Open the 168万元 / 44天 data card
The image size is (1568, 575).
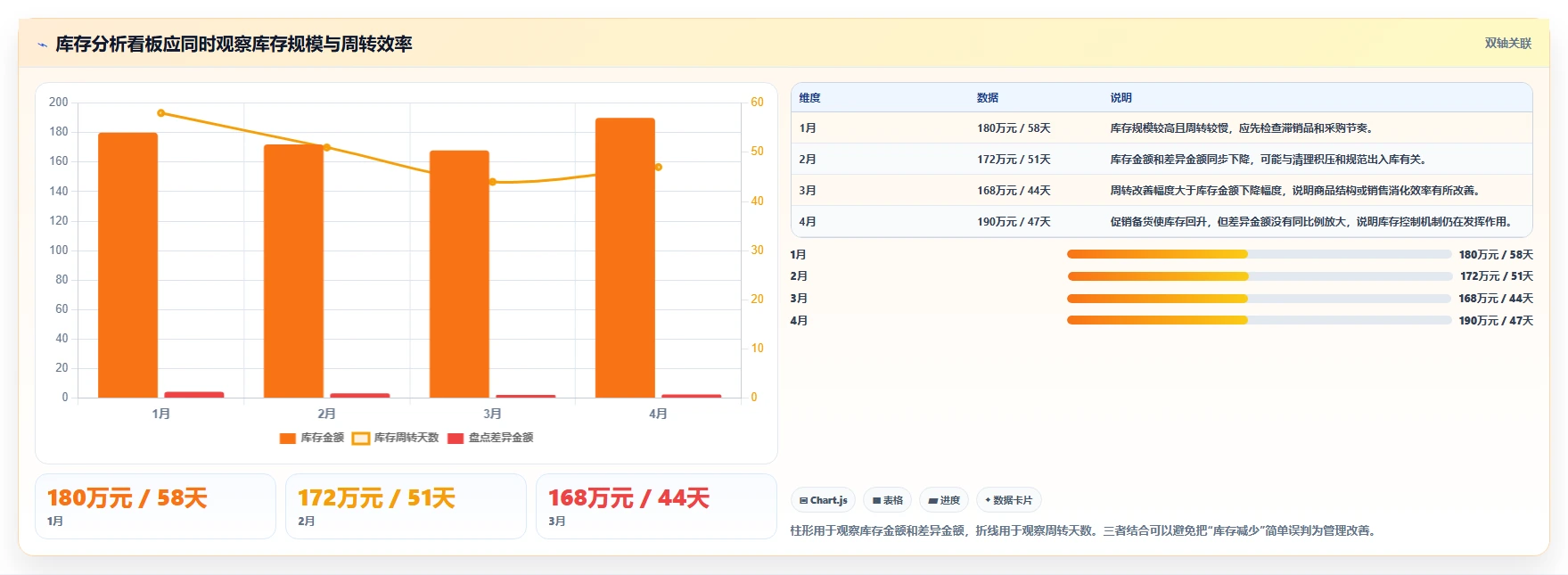656,506
